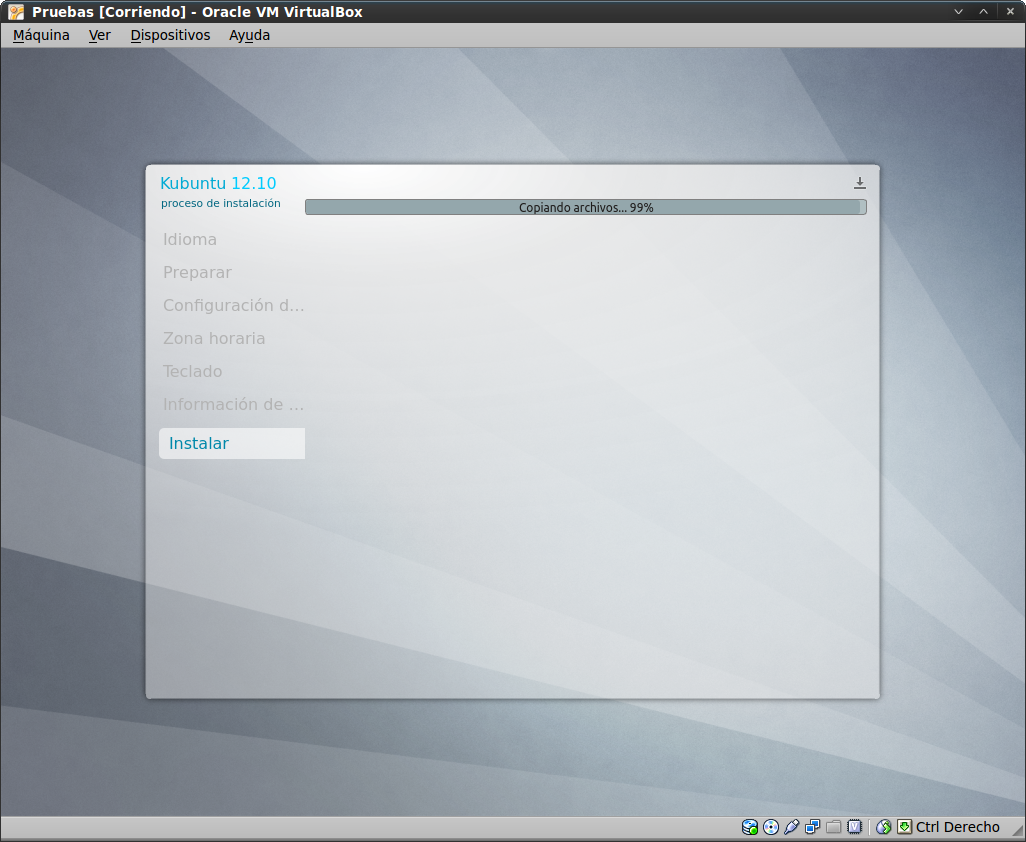Click the hard disk activity indicator
1026x842 pixels.
[x=750, y=827]
